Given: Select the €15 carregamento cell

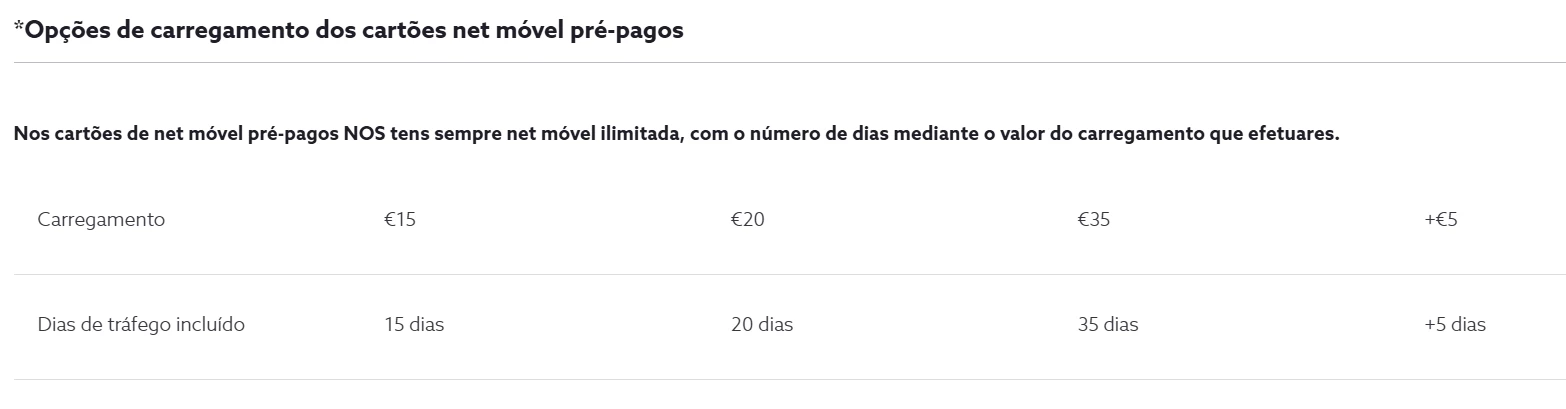Looking at the screenshot, I should [399, 220].
